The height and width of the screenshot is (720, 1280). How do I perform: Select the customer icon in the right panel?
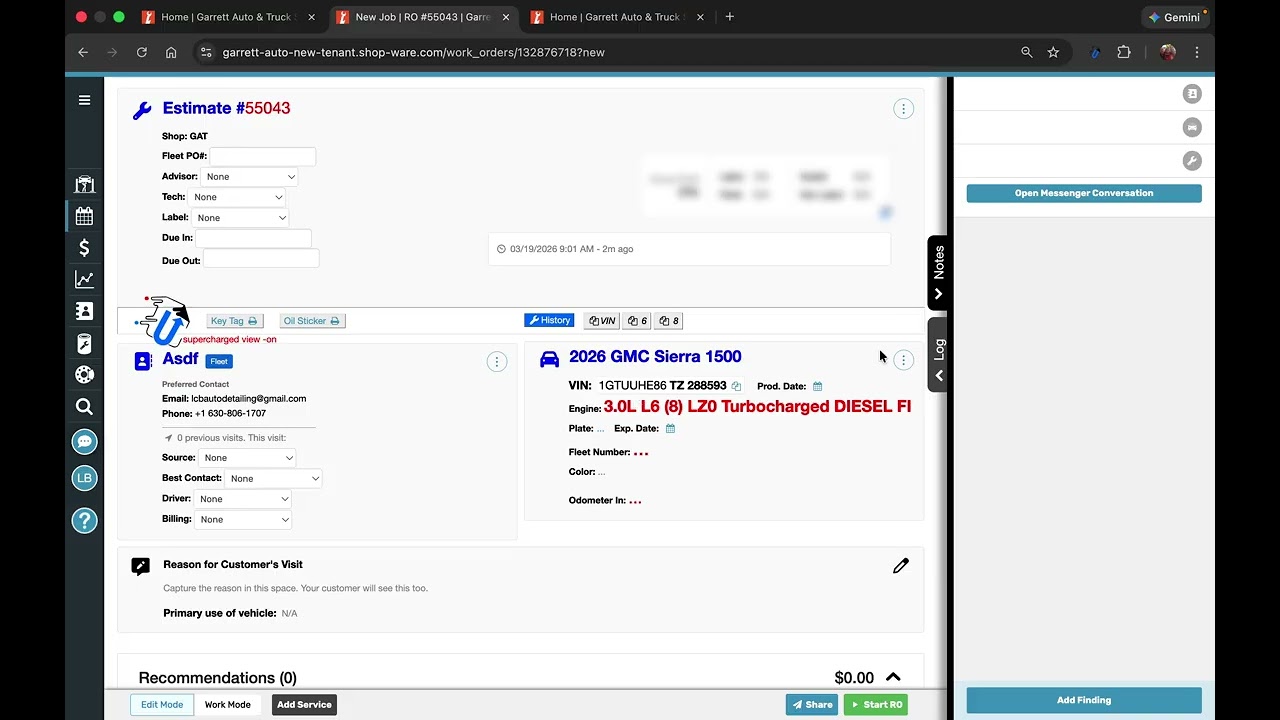pos(1192,94)
